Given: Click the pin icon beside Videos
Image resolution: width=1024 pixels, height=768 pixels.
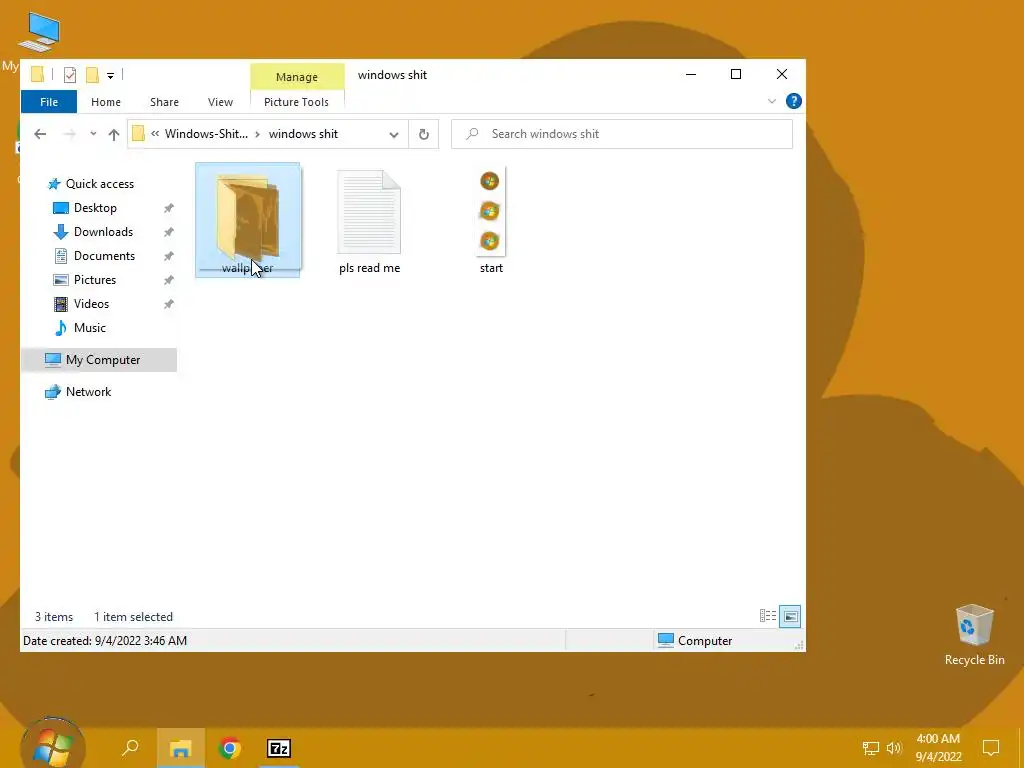Looking at the screenshot, I should coord(168,304).
